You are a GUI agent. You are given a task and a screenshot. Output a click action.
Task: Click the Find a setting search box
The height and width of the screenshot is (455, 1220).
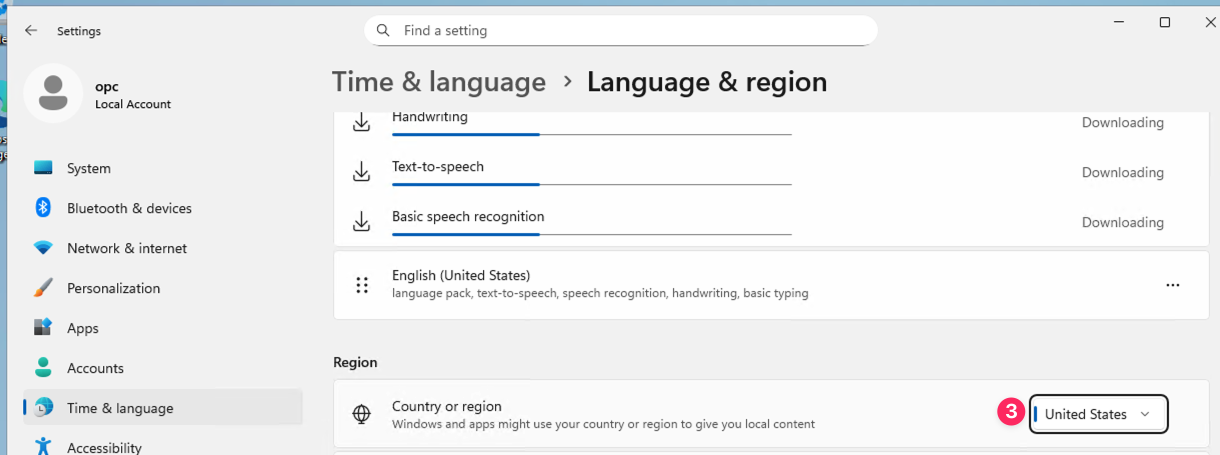[621, 31]
